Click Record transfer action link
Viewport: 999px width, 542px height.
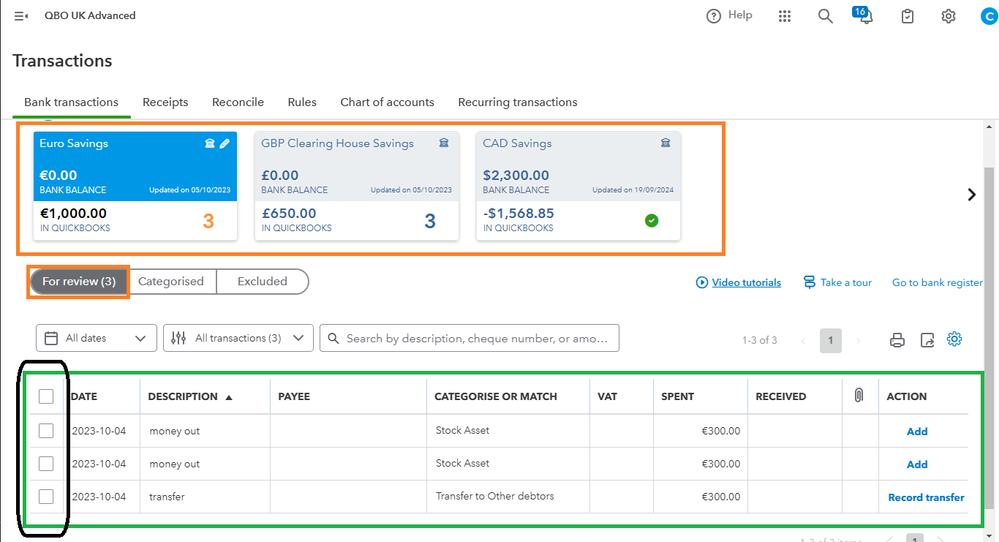tap(926, 497)
